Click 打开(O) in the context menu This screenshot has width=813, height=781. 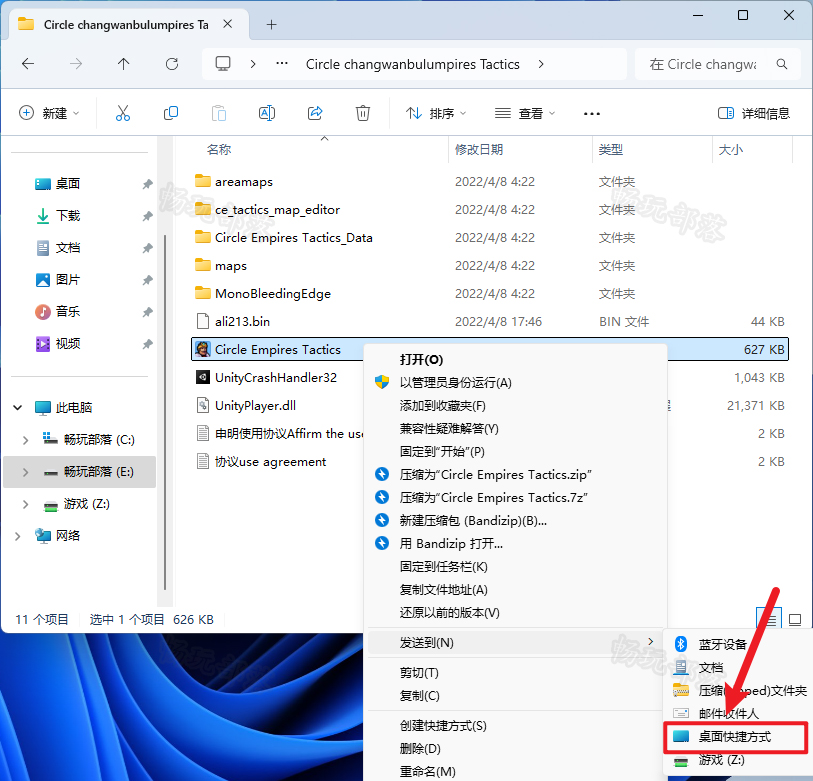(516, 359)
